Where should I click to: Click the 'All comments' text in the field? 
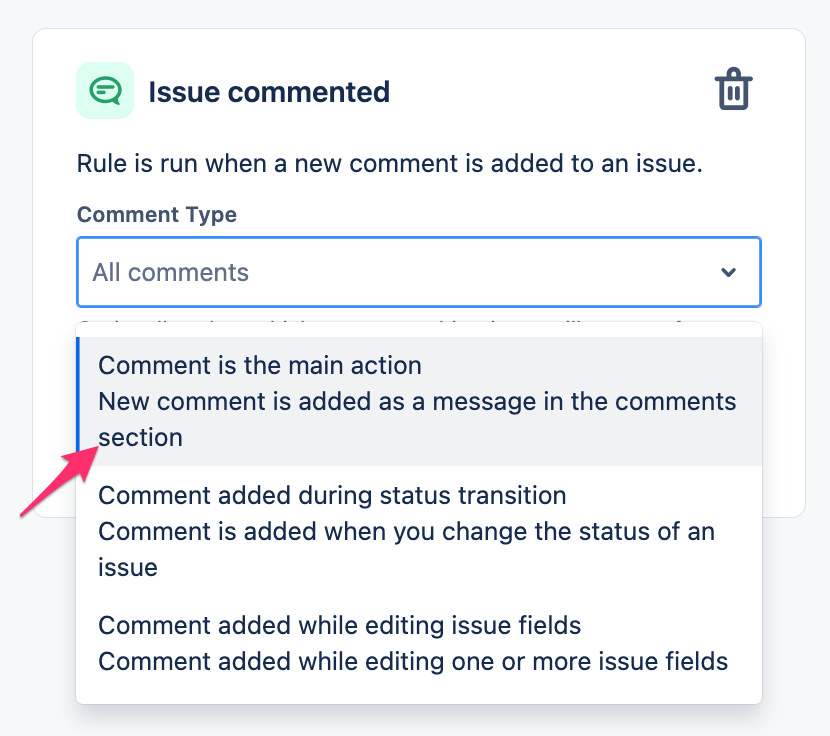click(170, 271)
